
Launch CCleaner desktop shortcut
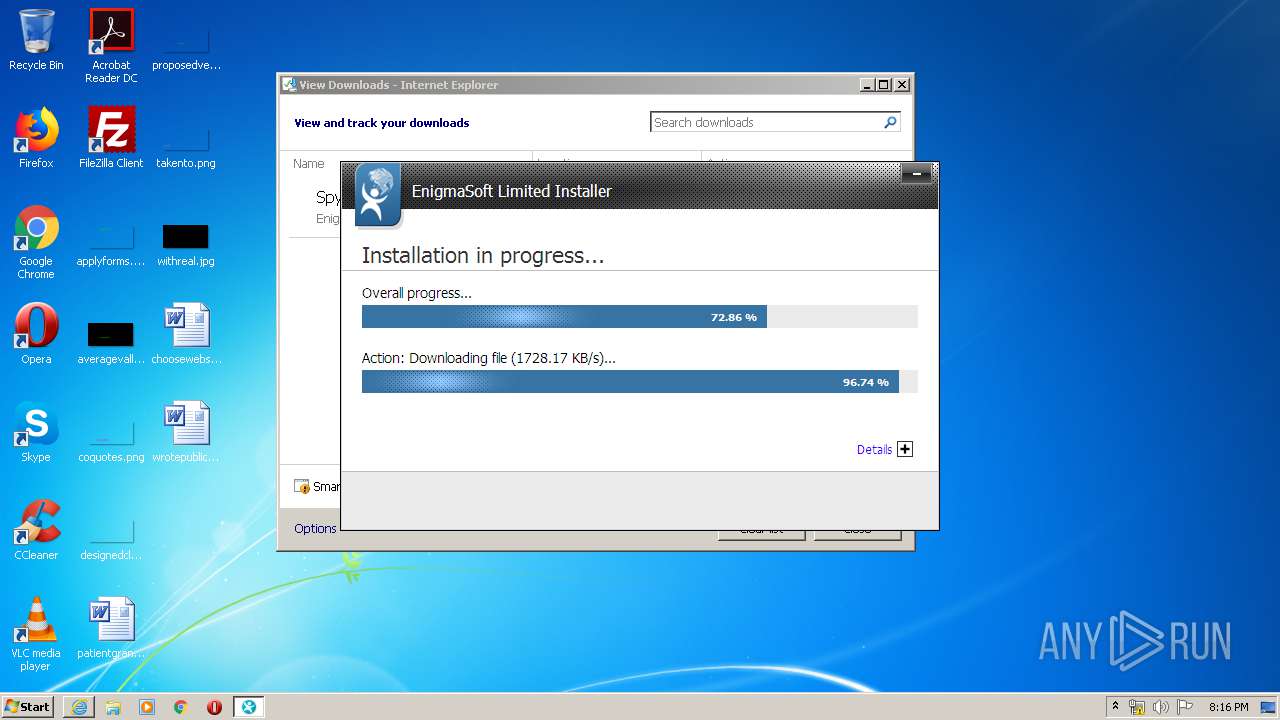36,530
